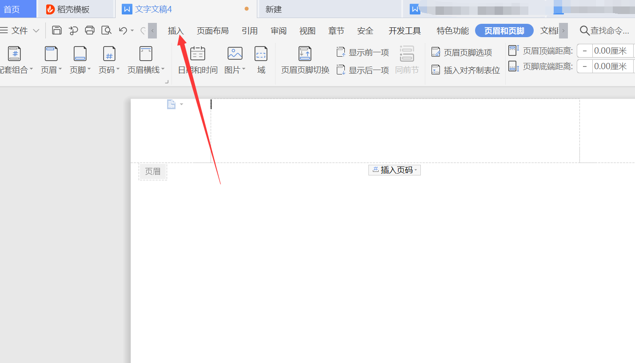Open the 视图 tab
The width and height of the screenshot is (635, 363).
click(307, 30)
